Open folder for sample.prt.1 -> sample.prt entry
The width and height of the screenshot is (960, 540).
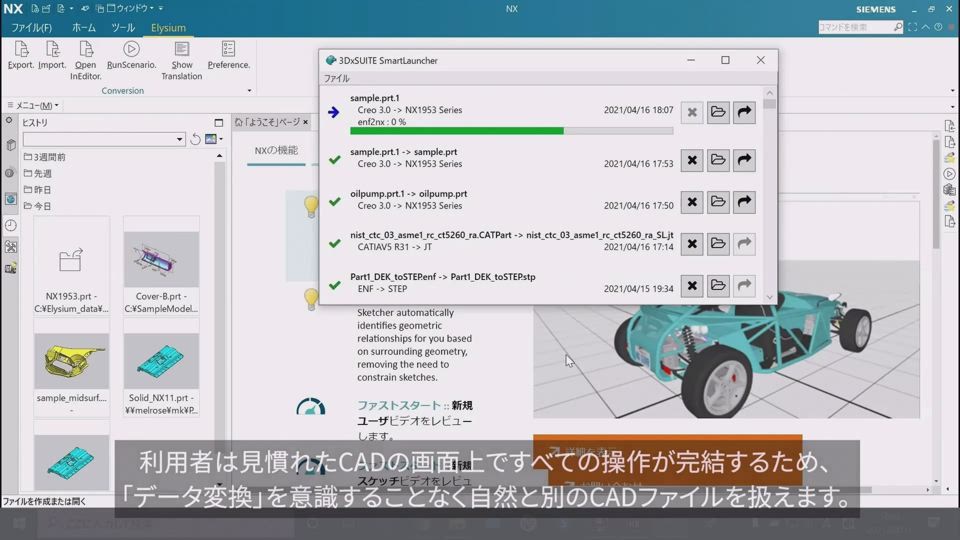click(x=718, y=160)
